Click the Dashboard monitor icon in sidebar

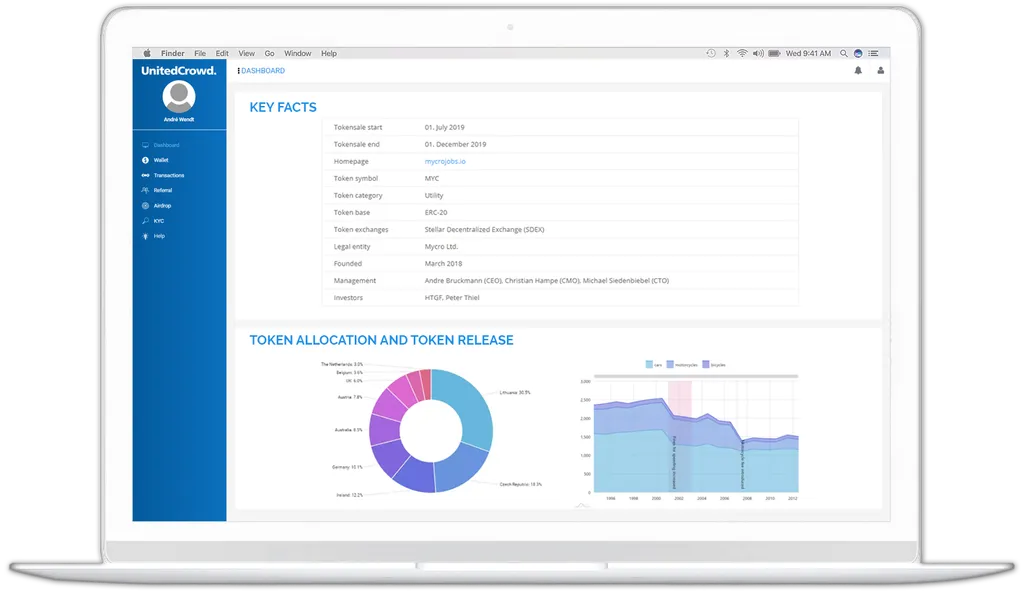[145, 145]
